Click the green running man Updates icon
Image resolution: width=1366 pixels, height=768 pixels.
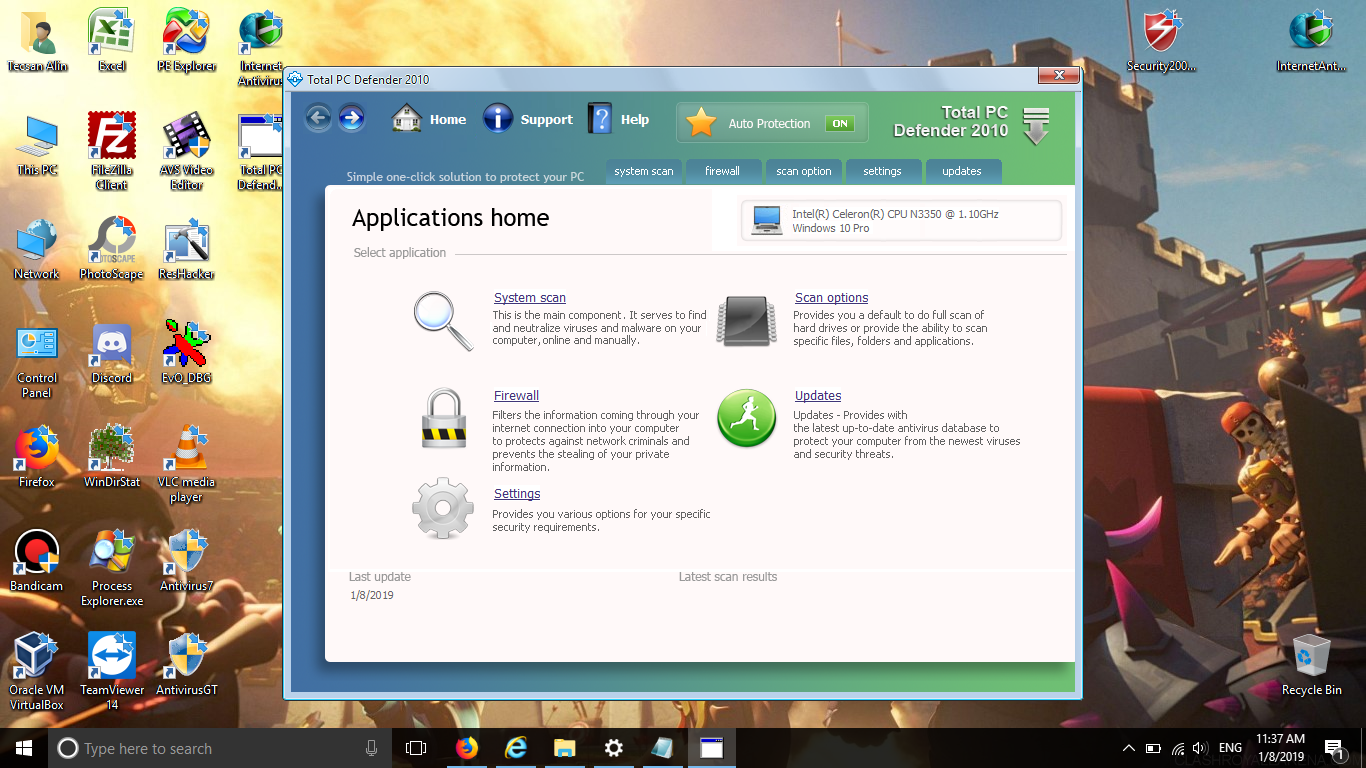[x=746, y=419]
